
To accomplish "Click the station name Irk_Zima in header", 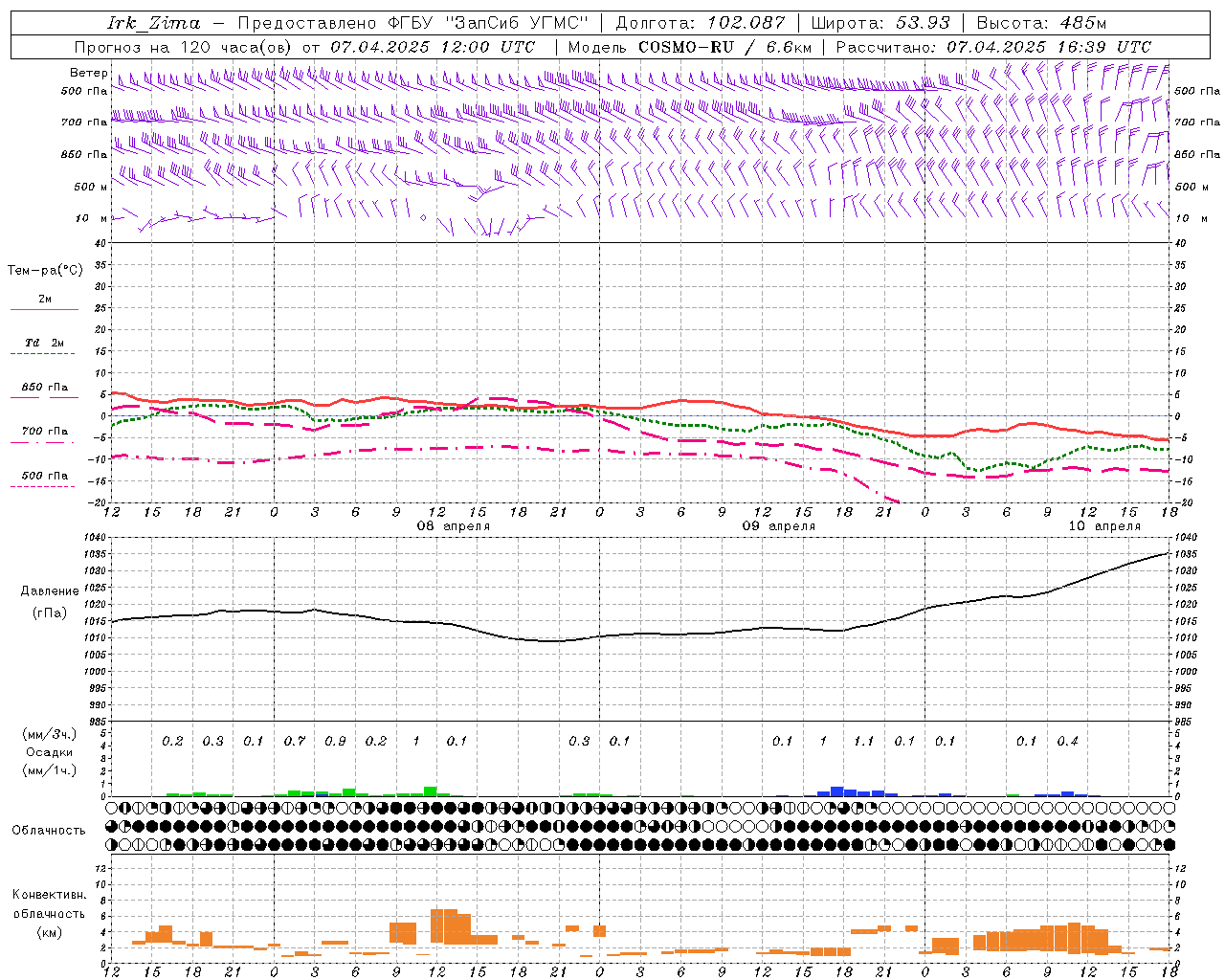I will pos(154,23).
